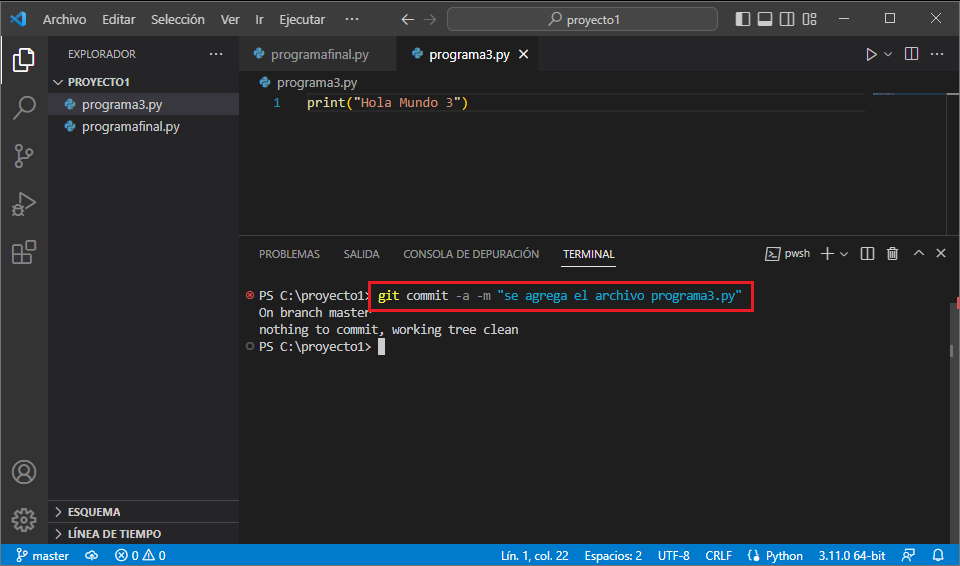
Task: Run the Python file with play button
Action: [x=871, y=55]
